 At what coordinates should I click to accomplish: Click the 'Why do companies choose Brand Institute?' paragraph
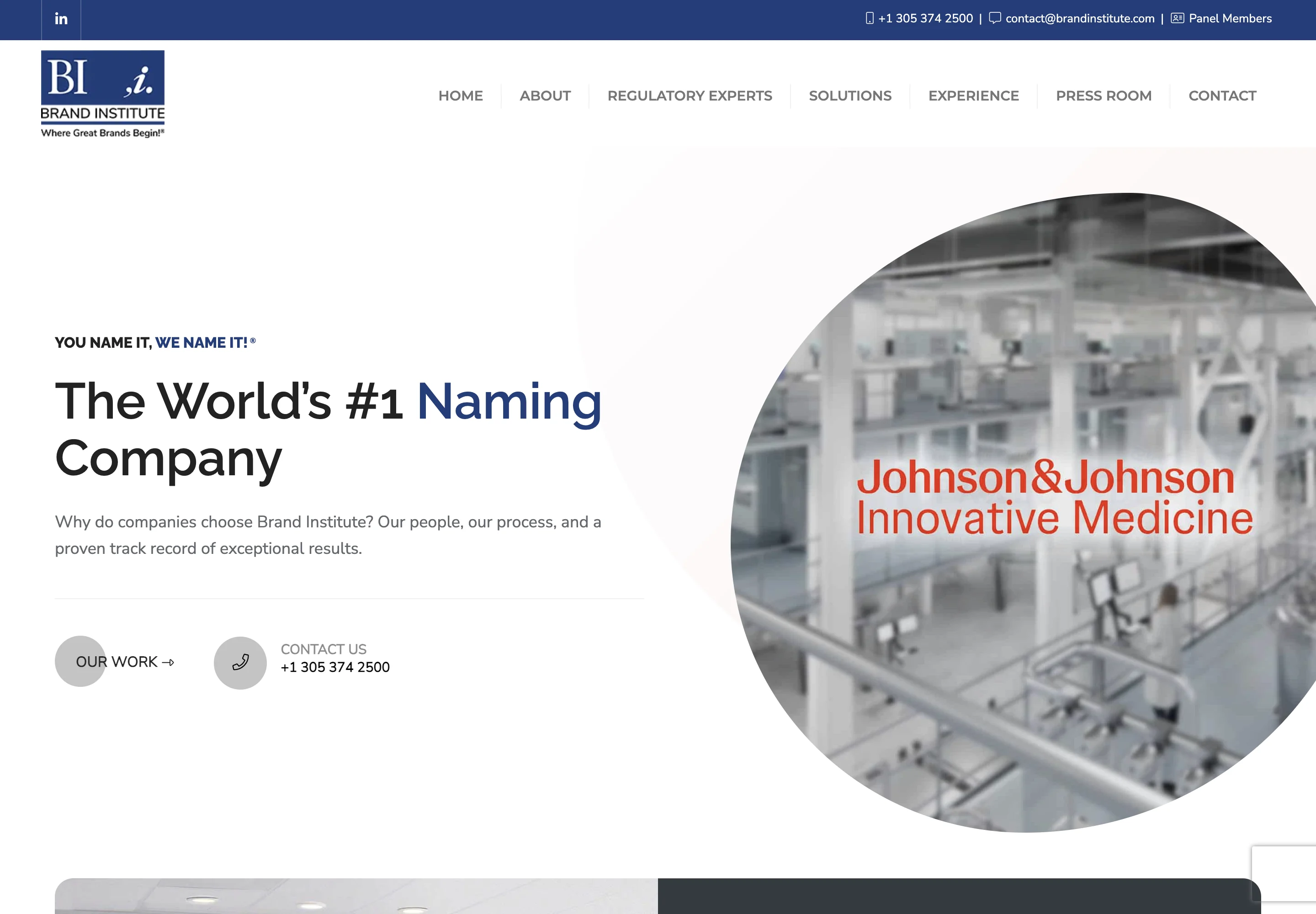(328, 535)
